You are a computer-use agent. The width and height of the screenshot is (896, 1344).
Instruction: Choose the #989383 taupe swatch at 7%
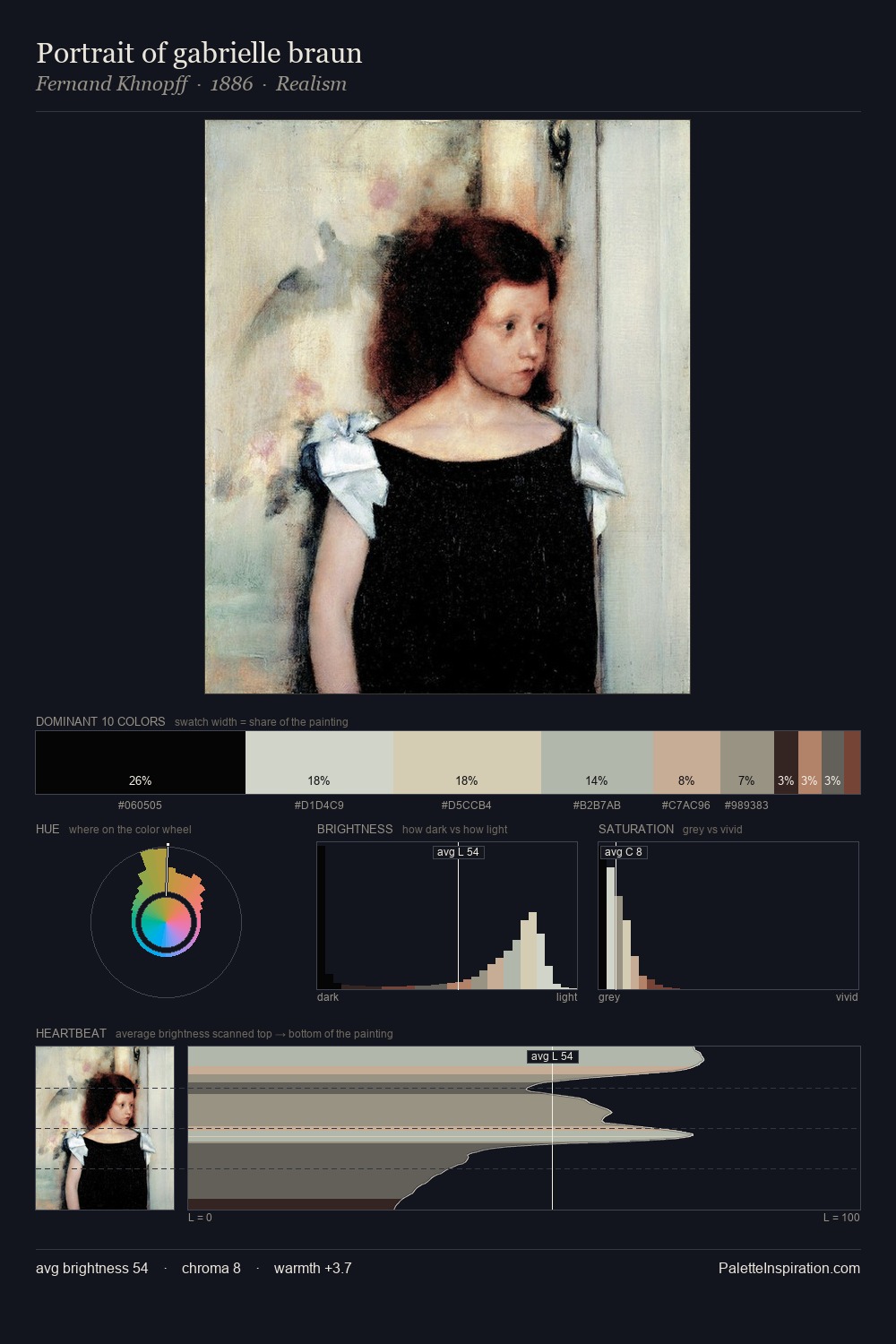[x=746, y=762]
